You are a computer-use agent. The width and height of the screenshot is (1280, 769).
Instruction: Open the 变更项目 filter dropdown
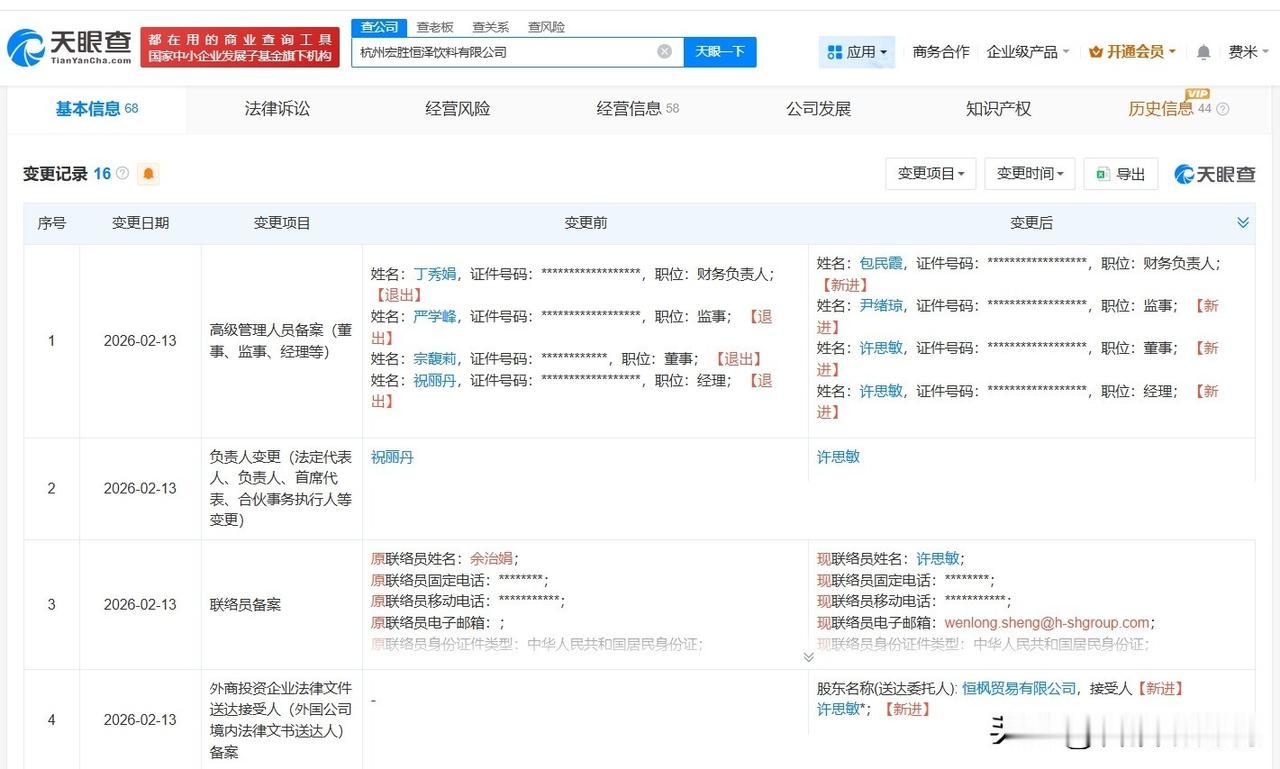click(930, 173)
